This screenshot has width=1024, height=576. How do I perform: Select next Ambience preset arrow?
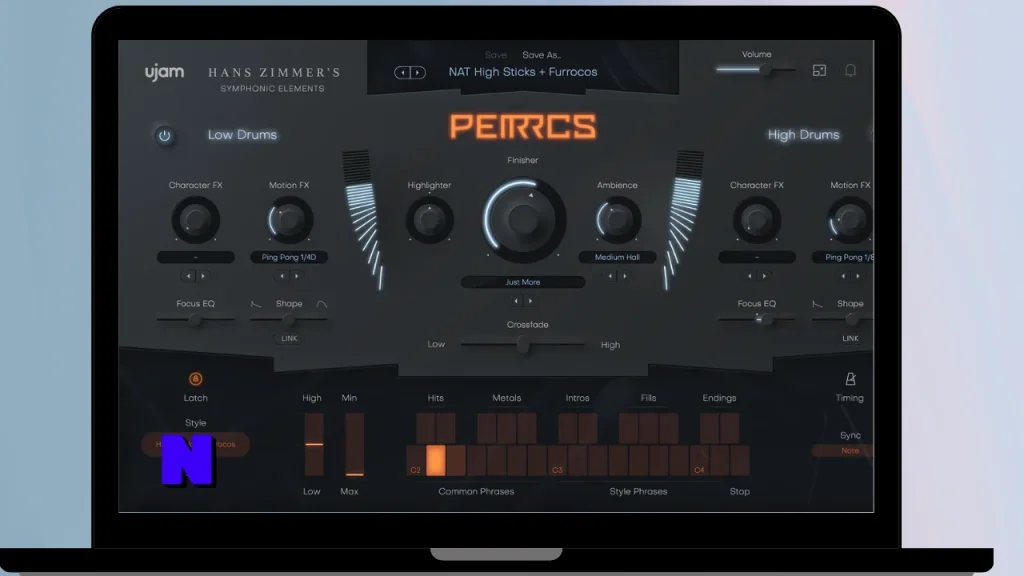[625, 276]
